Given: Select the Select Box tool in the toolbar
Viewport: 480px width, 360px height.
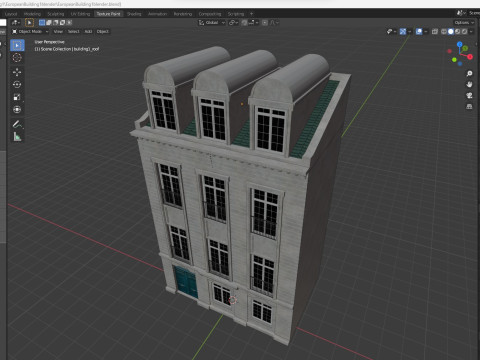Looking at the screenshot, I should (17, 45).
